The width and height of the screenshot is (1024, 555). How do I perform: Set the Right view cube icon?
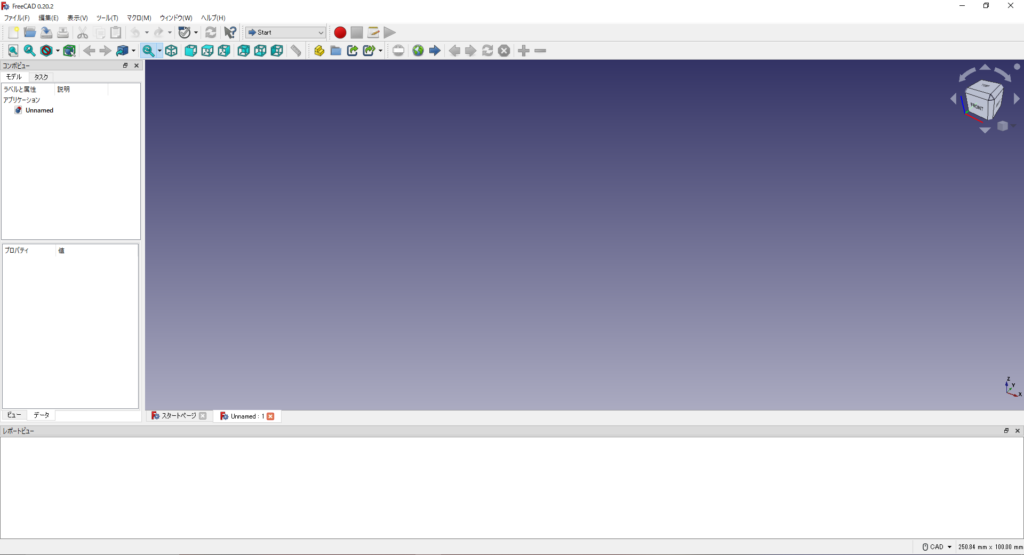224,50
